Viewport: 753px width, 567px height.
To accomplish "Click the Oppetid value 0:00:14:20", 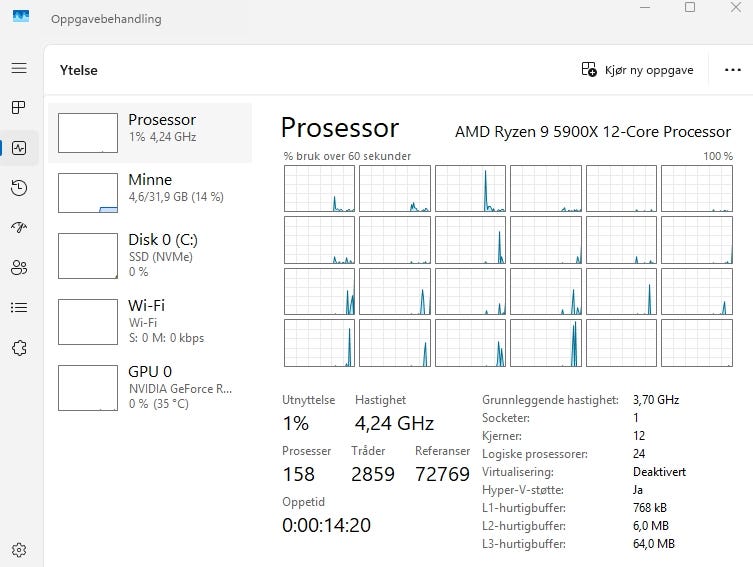I will pyautogui.click(x=327, y=525).
